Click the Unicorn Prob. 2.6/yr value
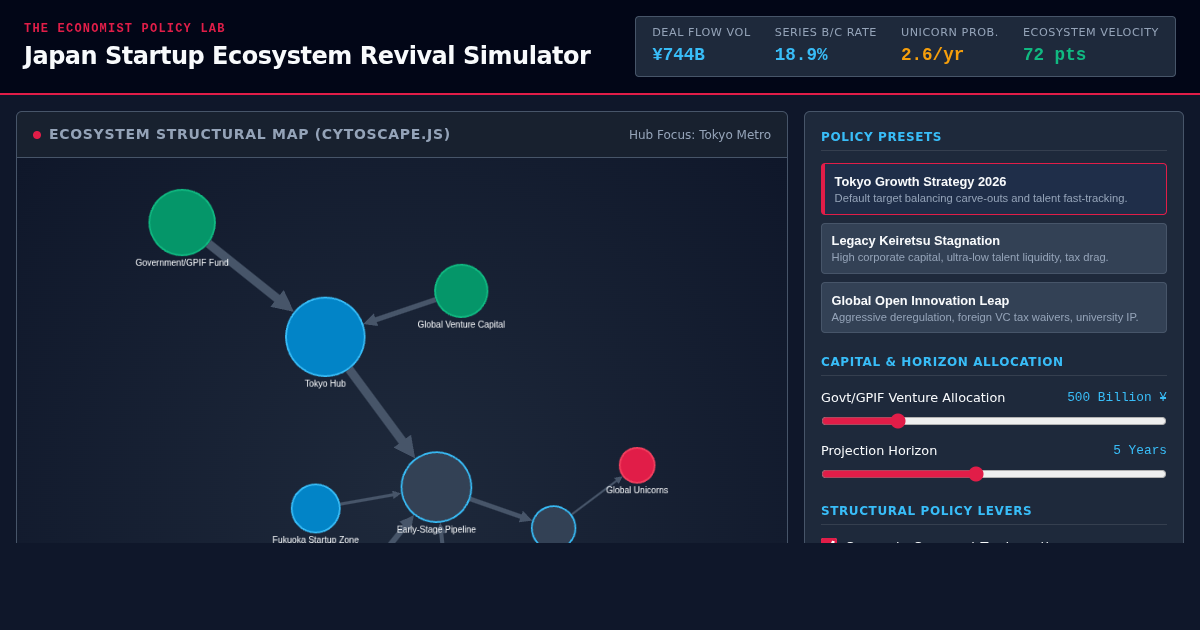Image resolution: width=1200 pixels, height=630 pixels. click(932, 55)
